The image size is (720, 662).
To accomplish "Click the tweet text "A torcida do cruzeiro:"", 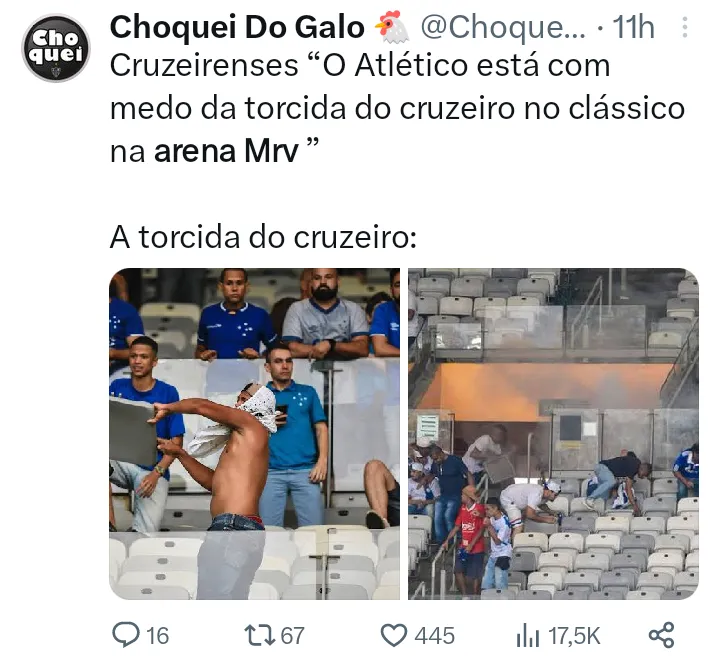I will (263, 237).
